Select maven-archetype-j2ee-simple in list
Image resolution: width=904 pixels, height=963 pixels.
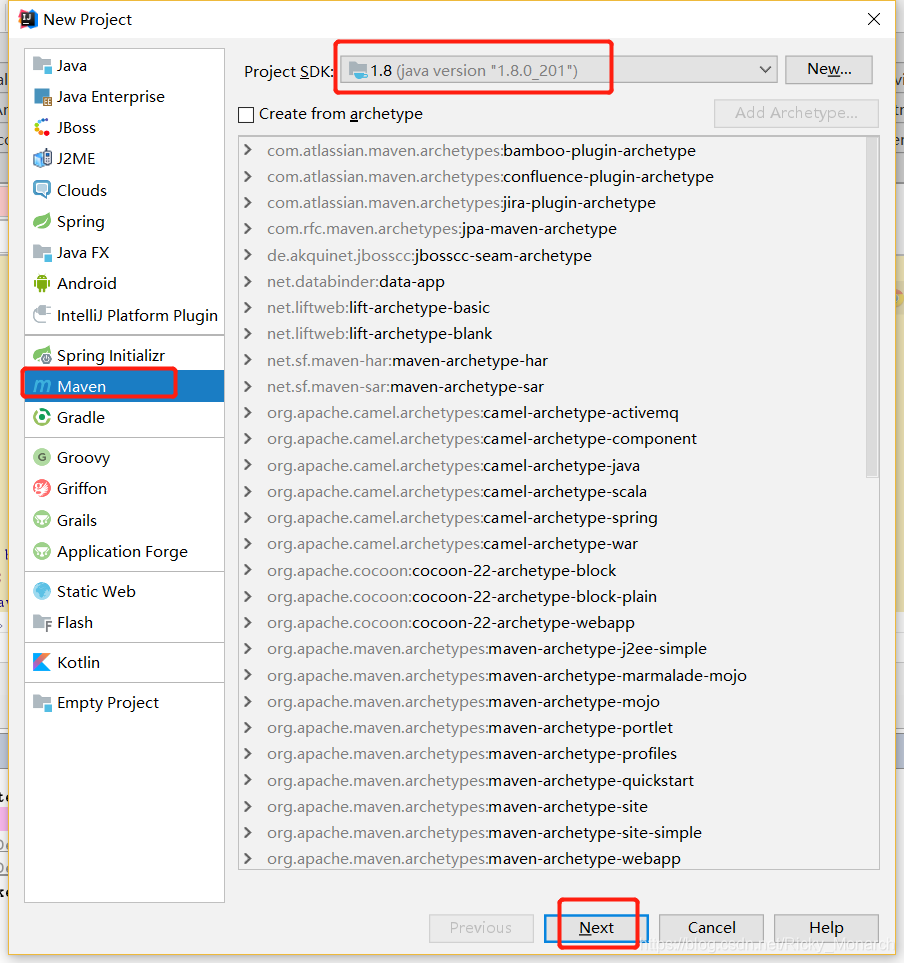pos(486,649)
